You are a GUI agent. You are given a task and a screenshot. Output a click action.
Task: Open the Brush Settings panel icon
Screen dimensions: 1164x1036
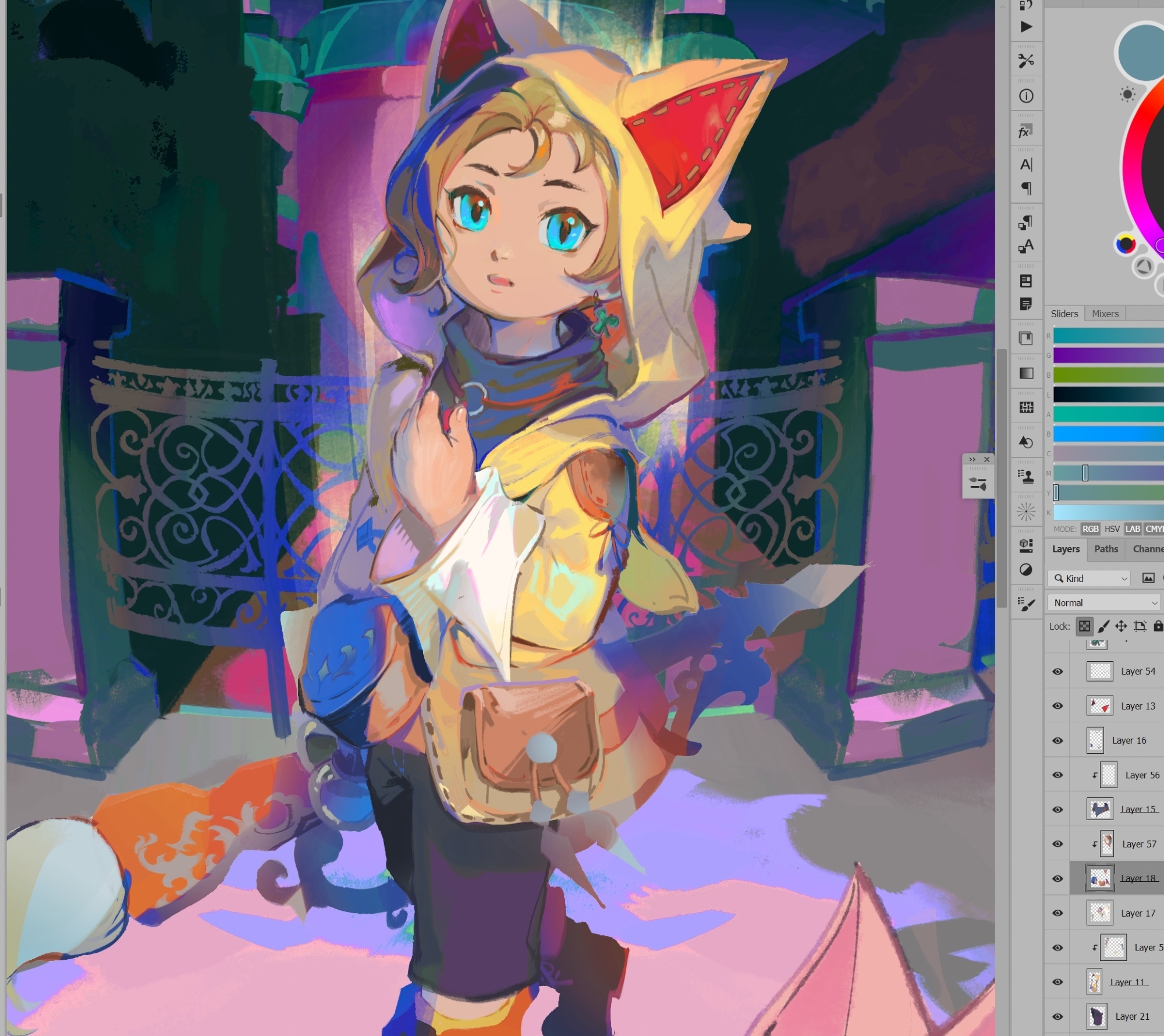point(1026,604)
